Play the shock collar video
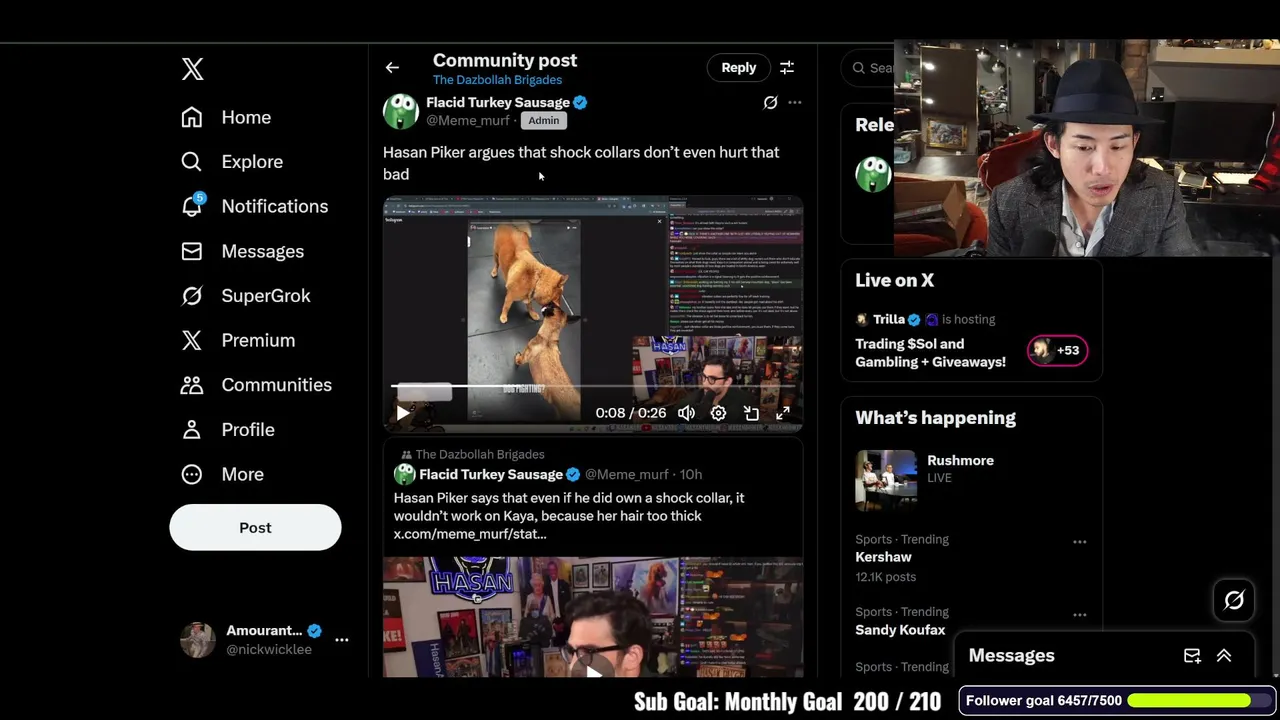This screenshot has width=1280, height=720. point(403,413)
